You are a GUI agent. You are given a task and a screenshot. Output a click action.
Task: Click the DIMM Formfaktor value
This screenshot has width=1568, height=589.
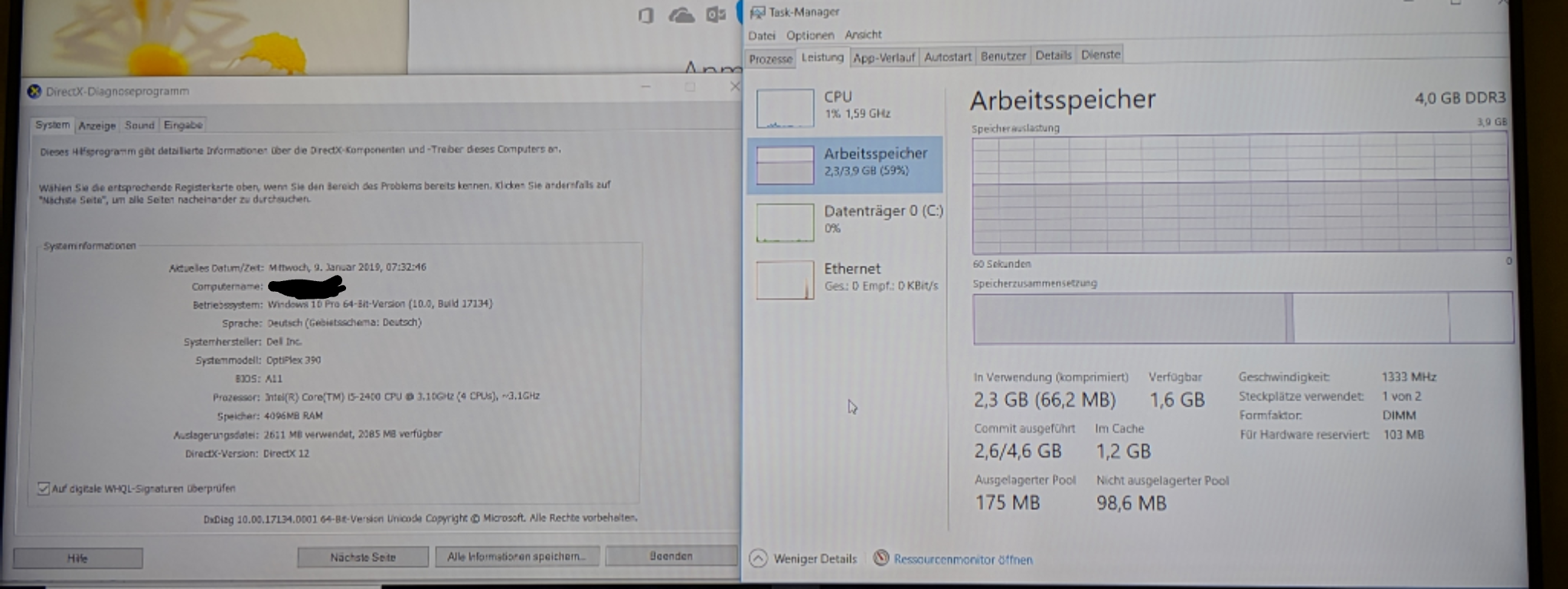pos(1399,415)
